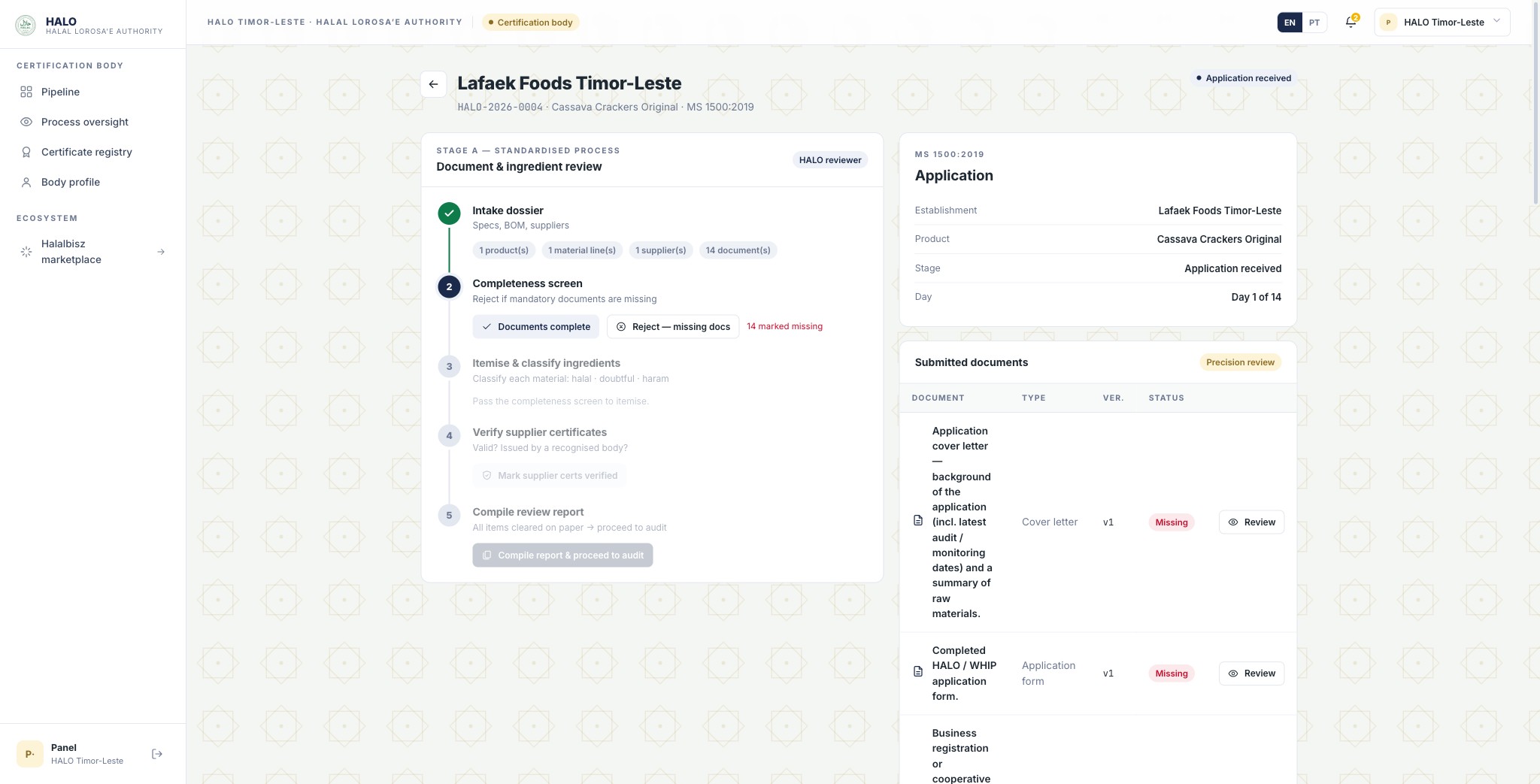Click the Precision review badge
This screenshot has width=1540, height=784.
pos(1240,362)
